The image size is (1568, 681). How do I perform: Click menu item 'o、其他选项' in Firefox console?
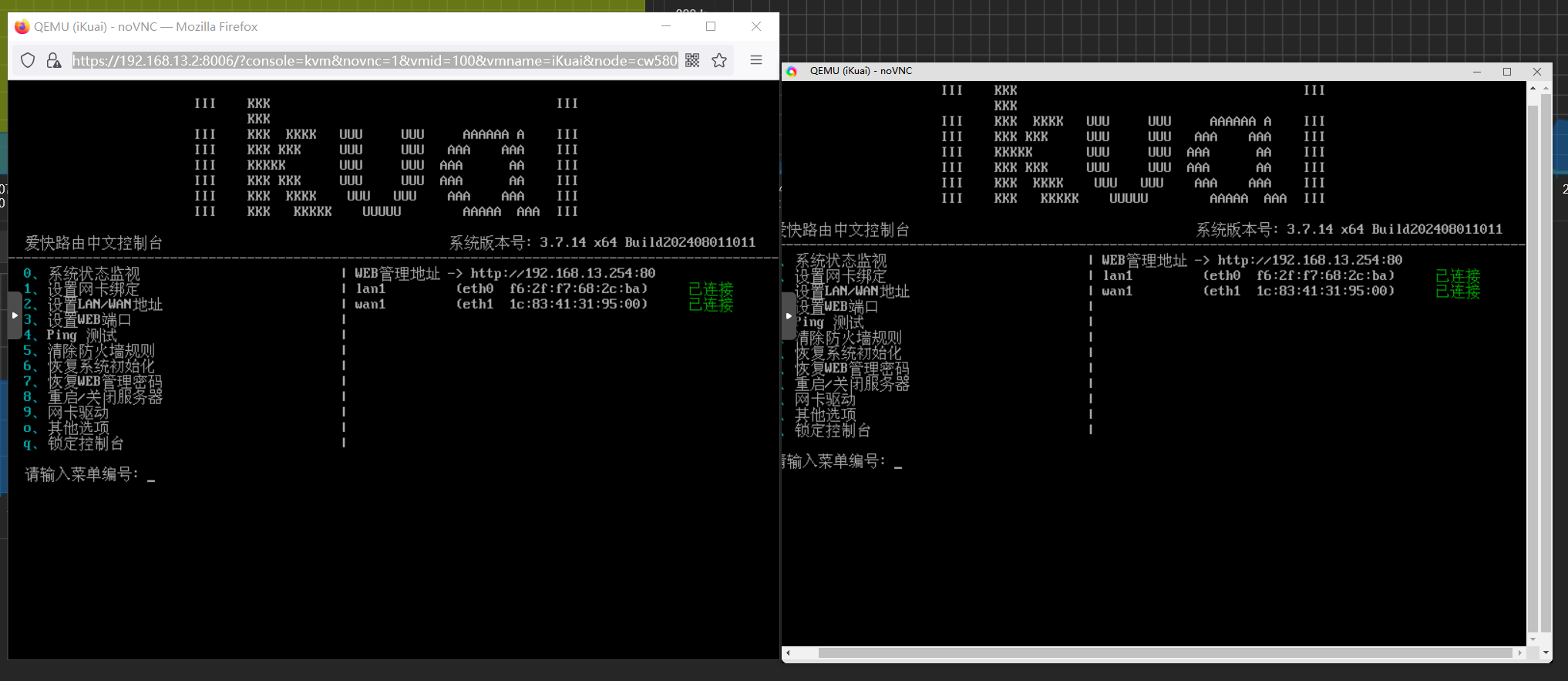(66, 428)
